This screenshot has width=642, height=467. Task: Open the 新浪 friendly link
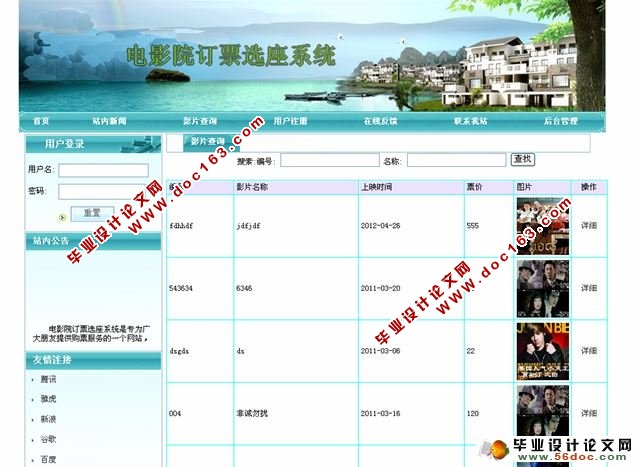coord(48,420)
